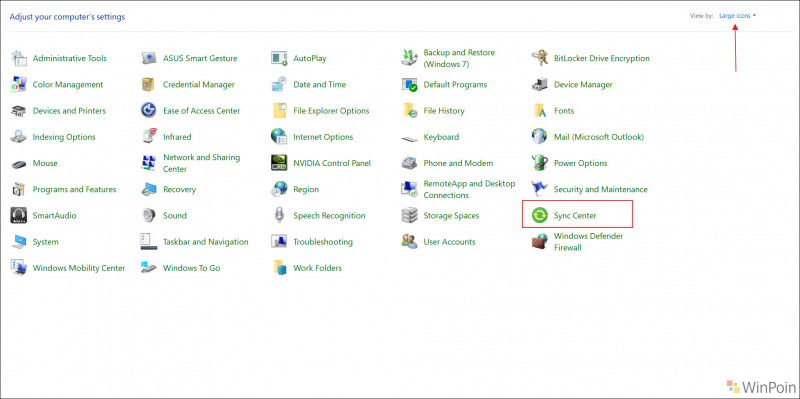Click the Device Manager text link
800x399 pixels.
[x=583, y=85]
